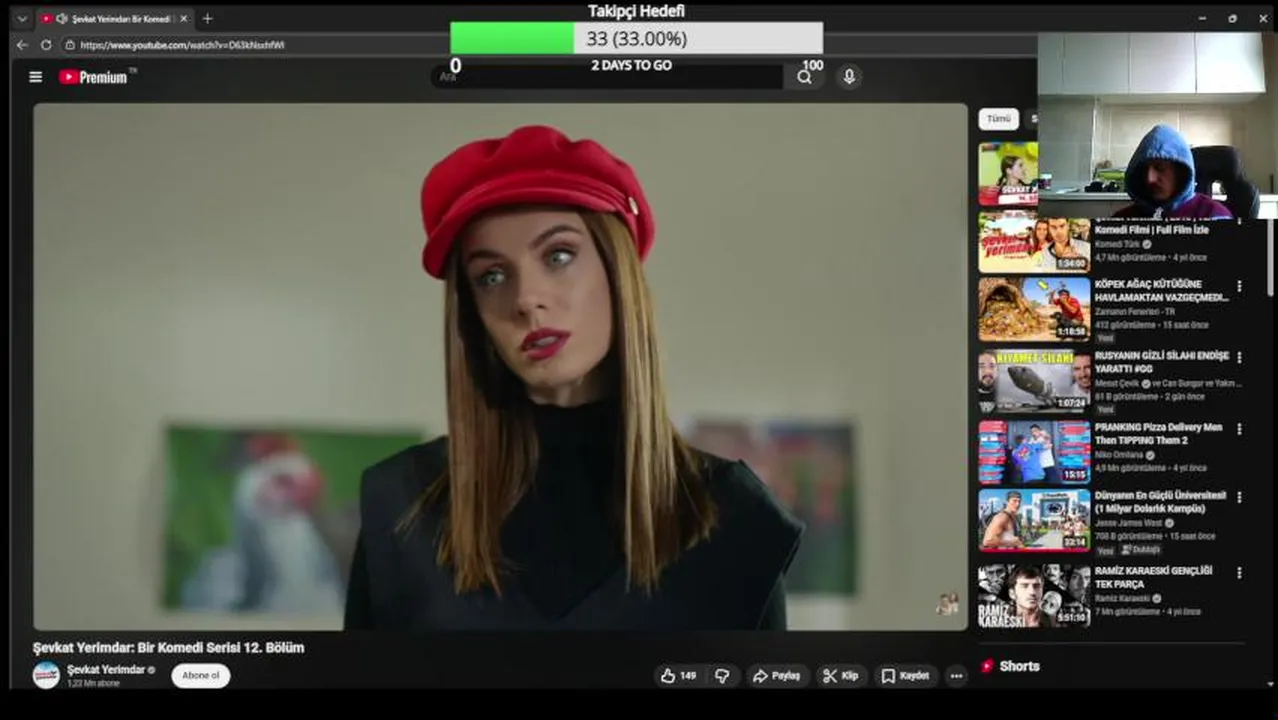
Task: Share the video using Paylaş button
Action: 776,676
